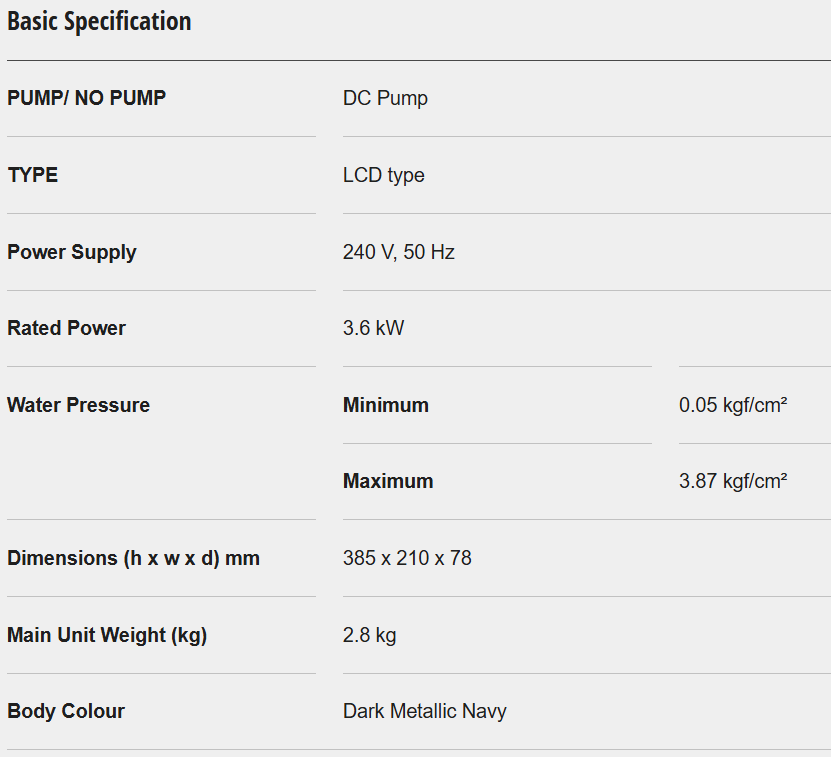Select the Dark Metallic Navy value
This screenshot has width=831, height=757.
pos(425,711)
